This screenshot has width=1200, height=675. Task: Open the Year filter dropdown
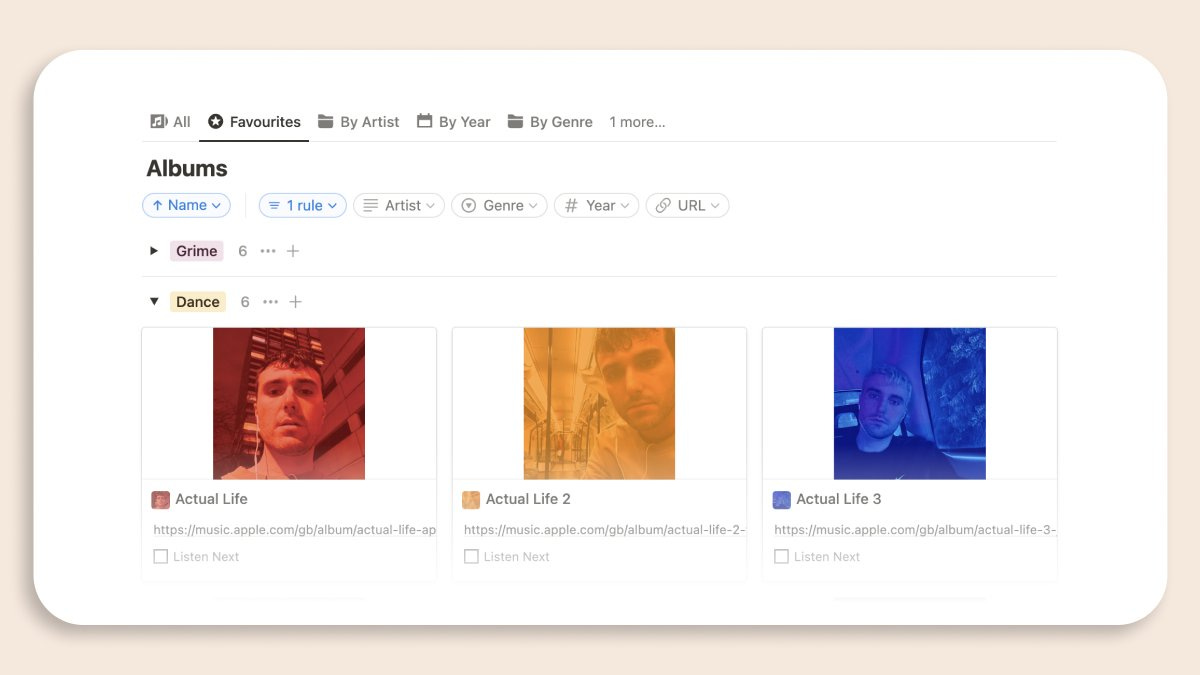596,205
